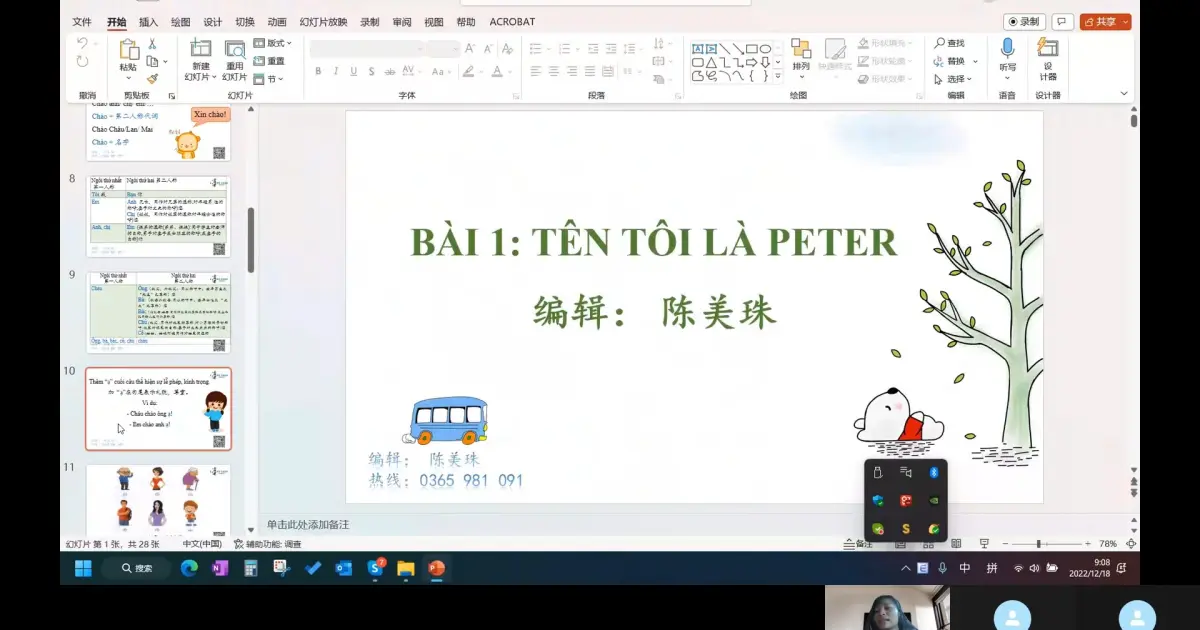Open the Replace (替换) dropdown arrow

[976, 61]
